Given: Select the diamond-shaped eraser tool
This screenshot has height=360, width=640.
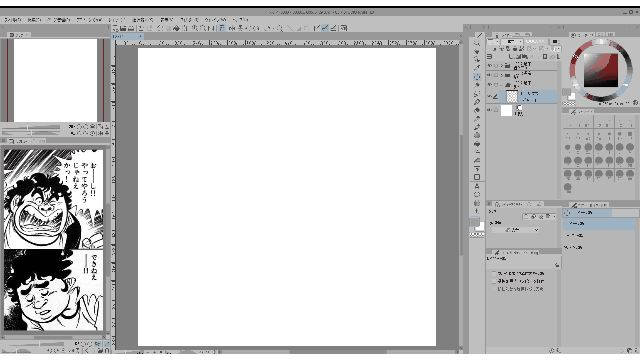Looking at the screenshot, I should tap(477, 110).
